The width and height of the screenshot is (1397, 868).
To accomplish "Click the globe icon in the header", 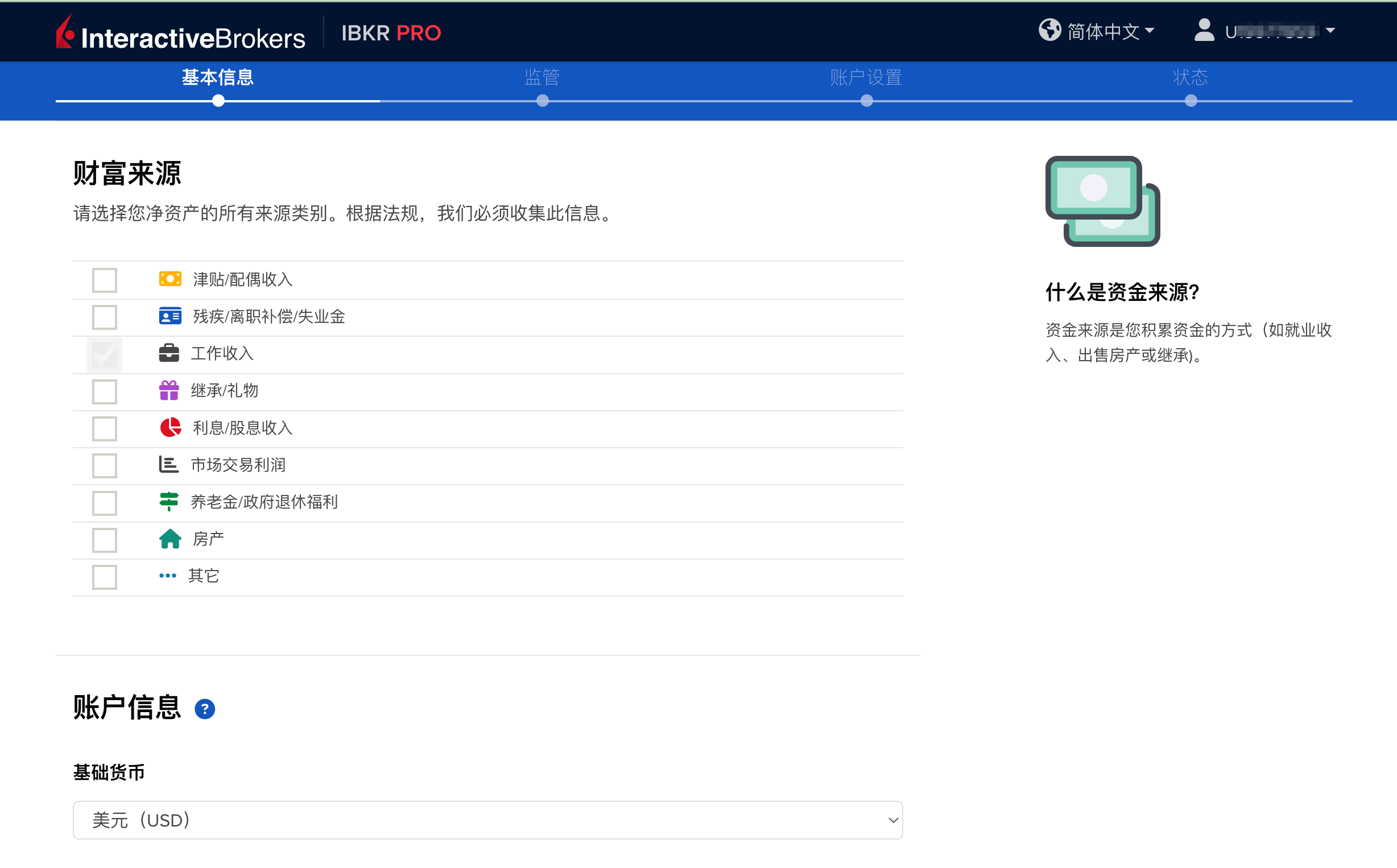I will click(1051, 31).
